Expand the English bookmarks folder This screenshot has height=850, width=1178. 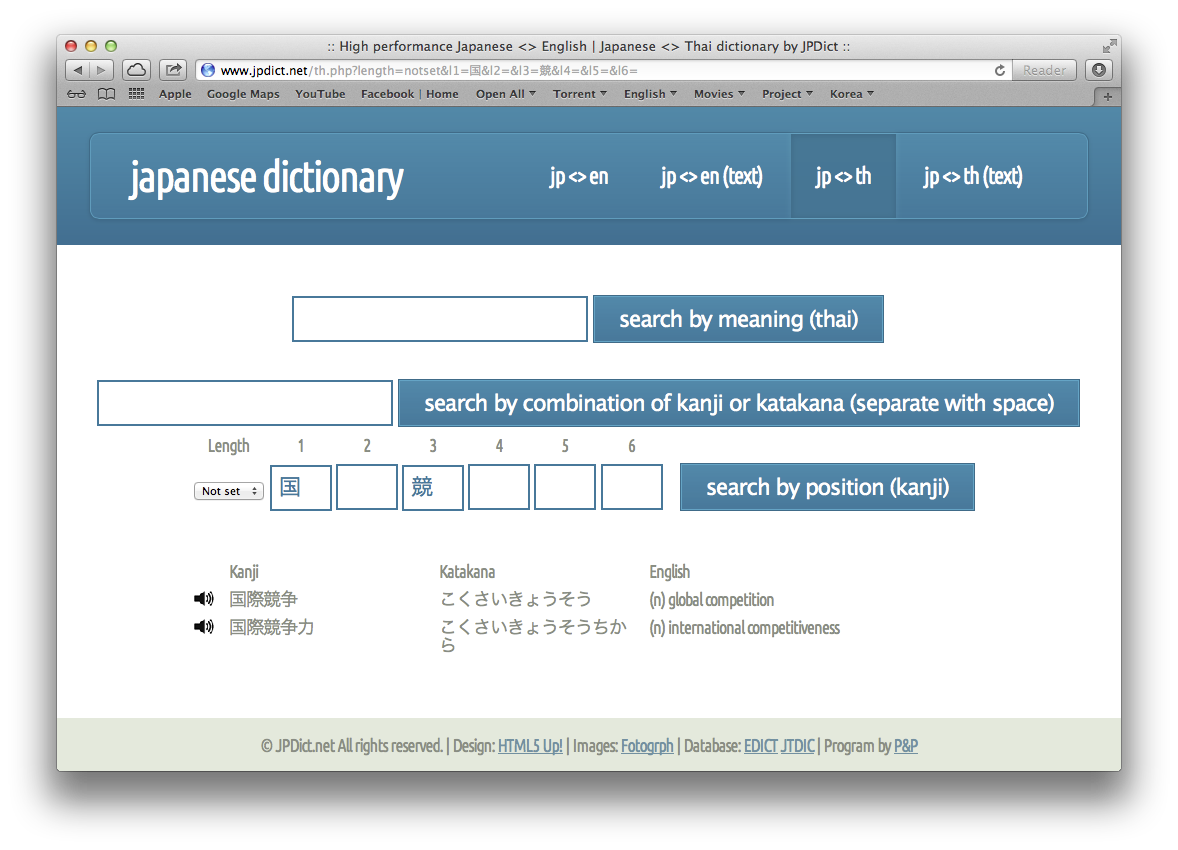(x=650, y=94)
